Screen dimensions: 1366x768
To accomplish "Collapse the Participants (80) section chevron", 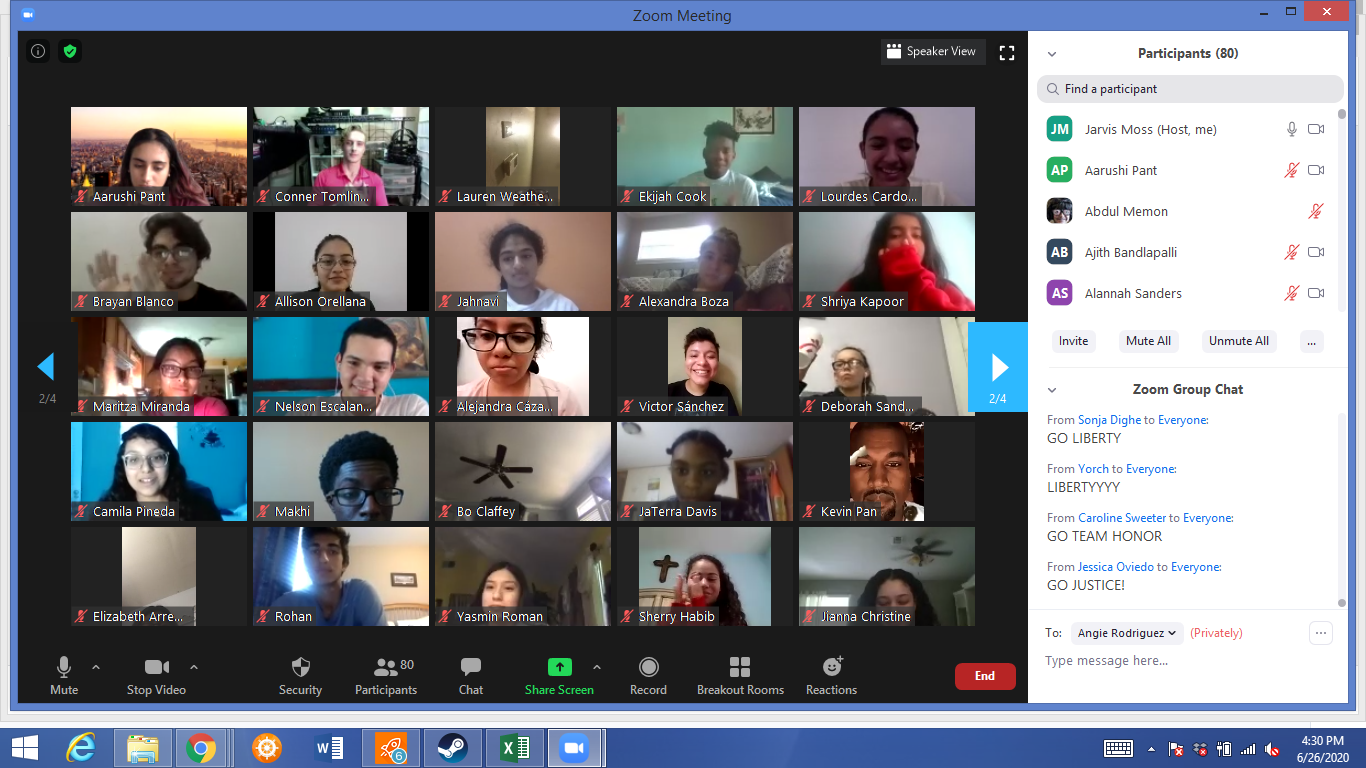I will (x=1052, y=54).
